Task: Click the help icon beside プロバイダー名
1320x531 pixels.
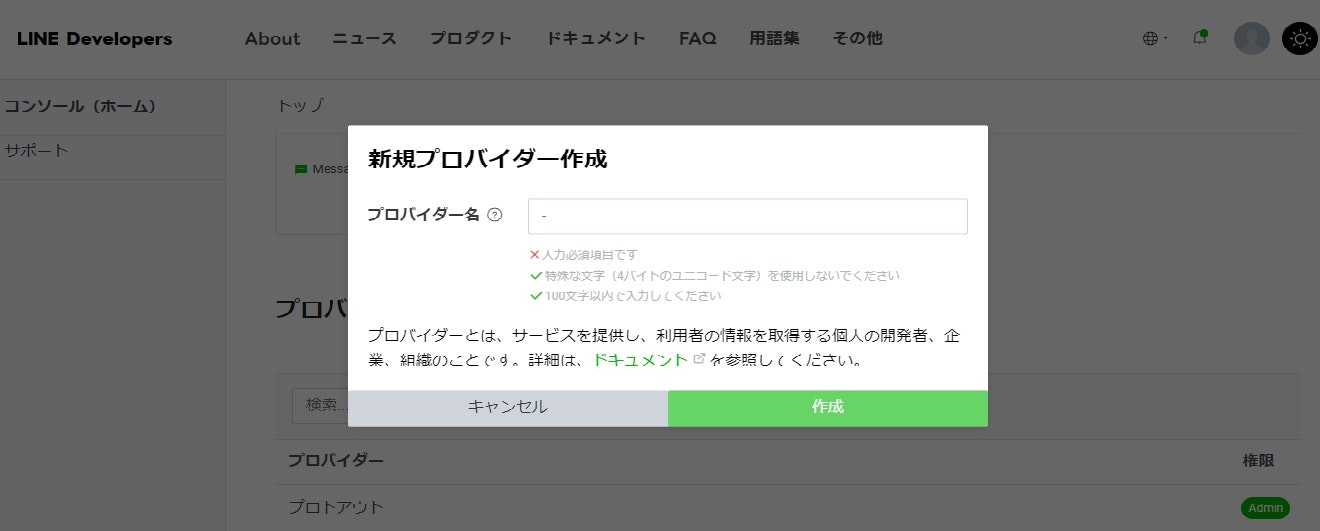Action: click(494, 215)
